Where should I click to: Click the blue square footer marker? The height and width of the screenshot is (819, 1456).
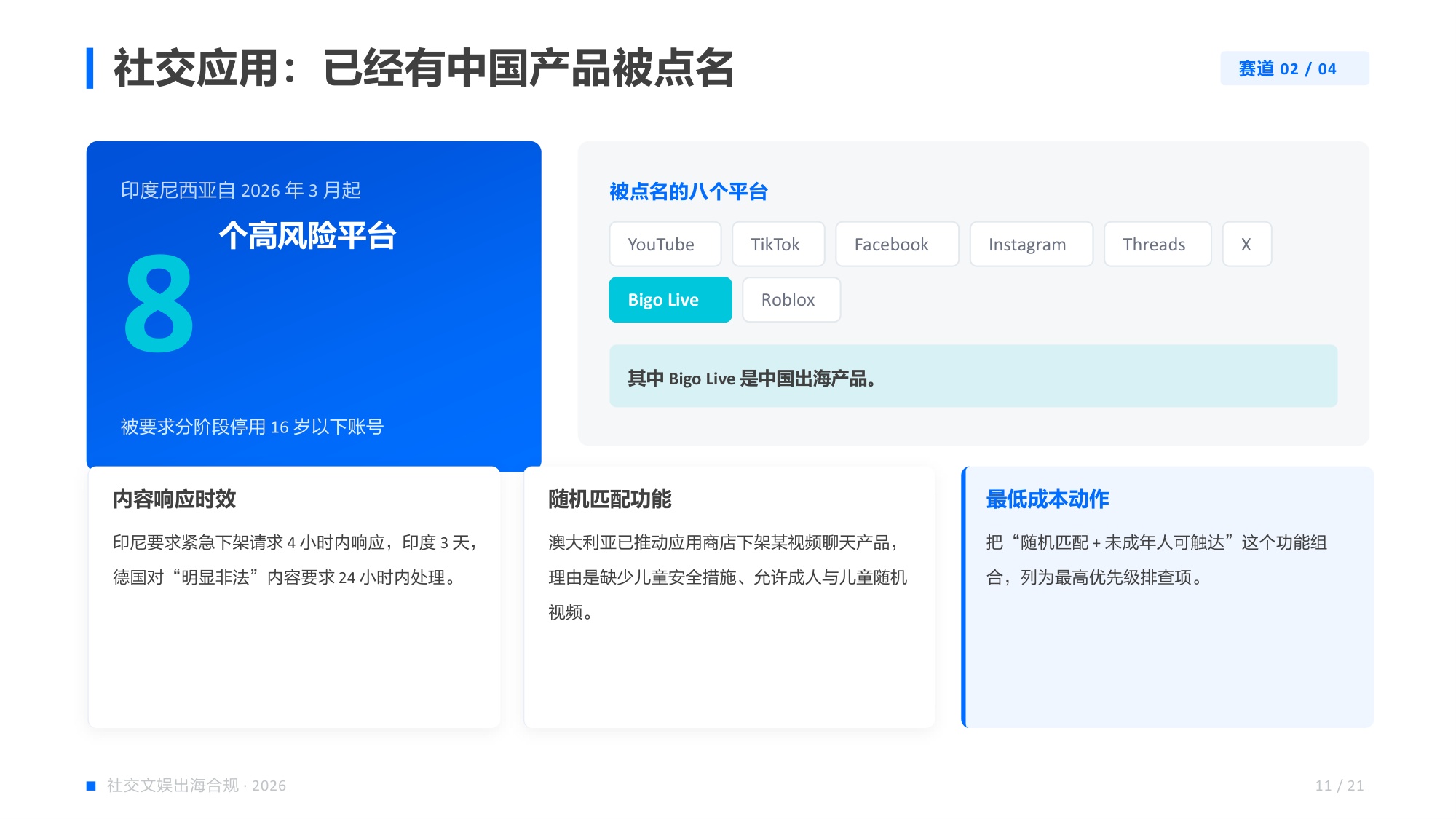[x=91, y=786]
